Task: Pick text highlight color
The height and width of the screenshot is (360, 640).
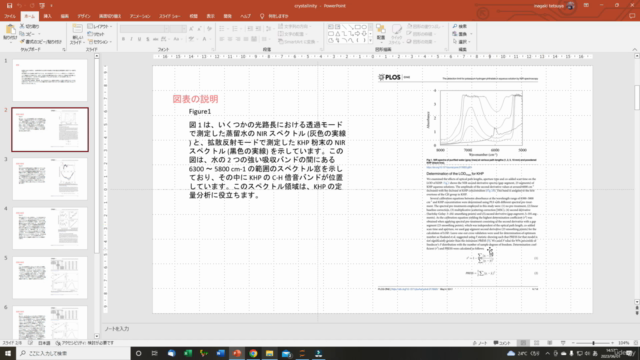Action: 191,39
